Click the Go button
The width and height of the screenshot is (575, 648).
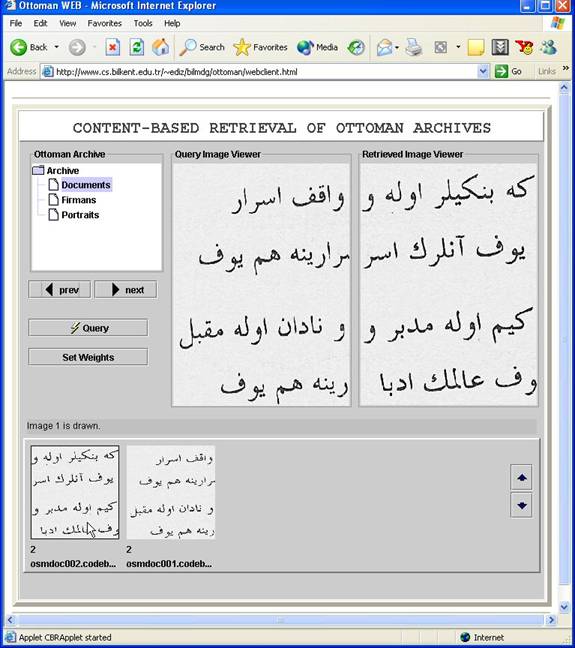tap(509, 71)
